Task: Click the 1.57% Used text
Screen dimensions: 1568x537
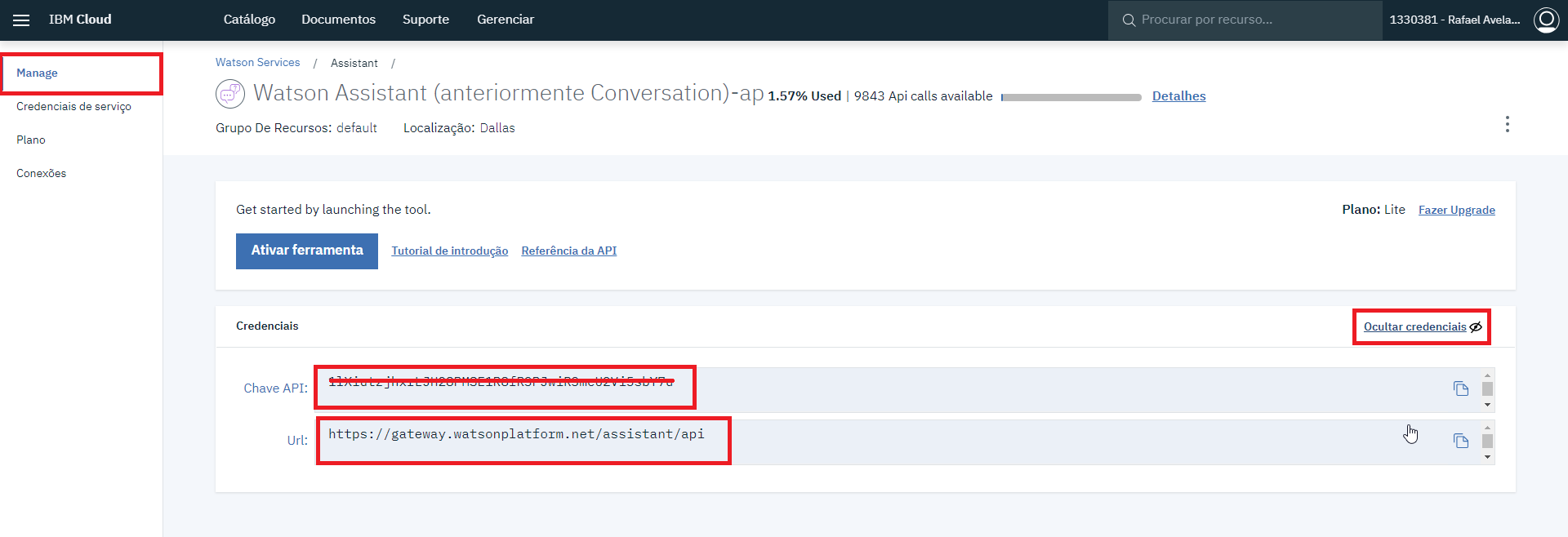Action: (x=804, y=96)
